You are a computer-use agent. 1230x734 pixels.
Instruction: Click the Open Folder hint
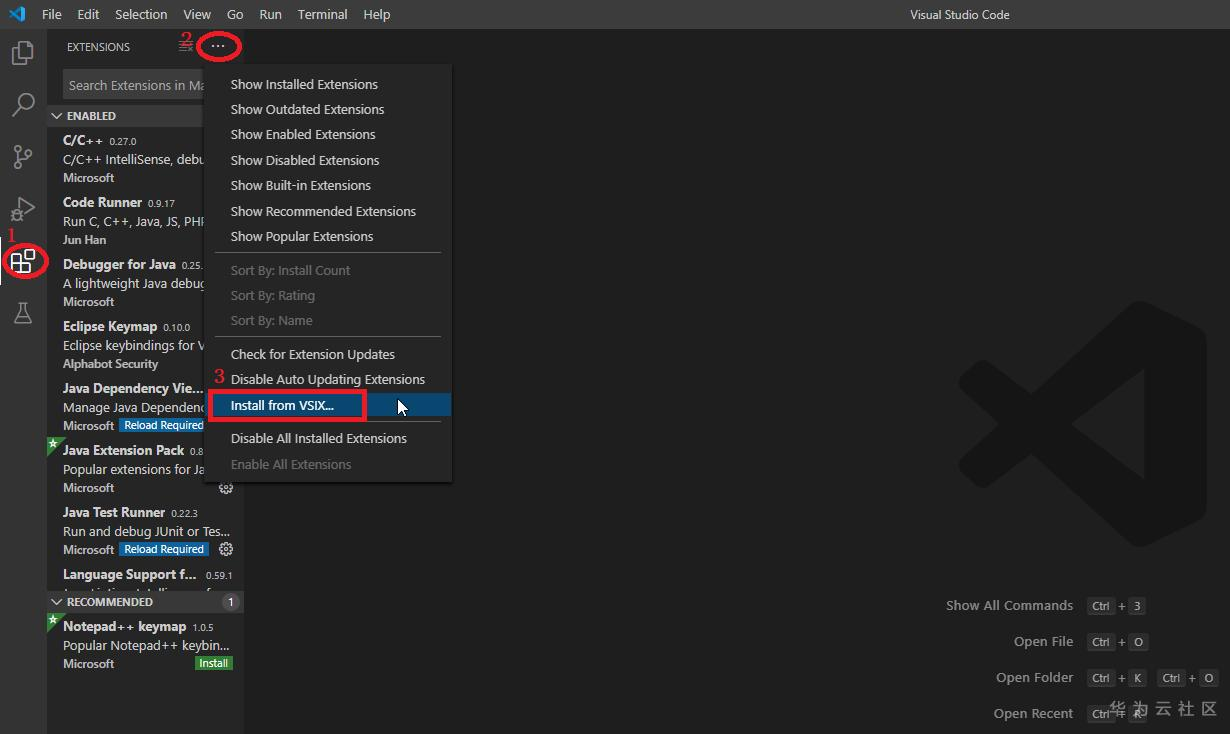pyautogui.click(x=1034, y=677)
